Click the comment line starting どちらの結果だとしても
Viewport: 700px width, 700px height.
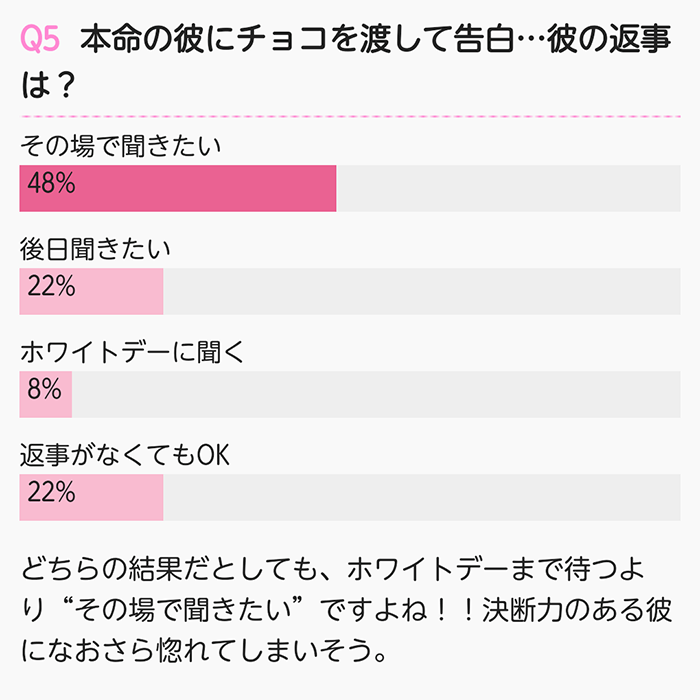click(x=333, y=569)
